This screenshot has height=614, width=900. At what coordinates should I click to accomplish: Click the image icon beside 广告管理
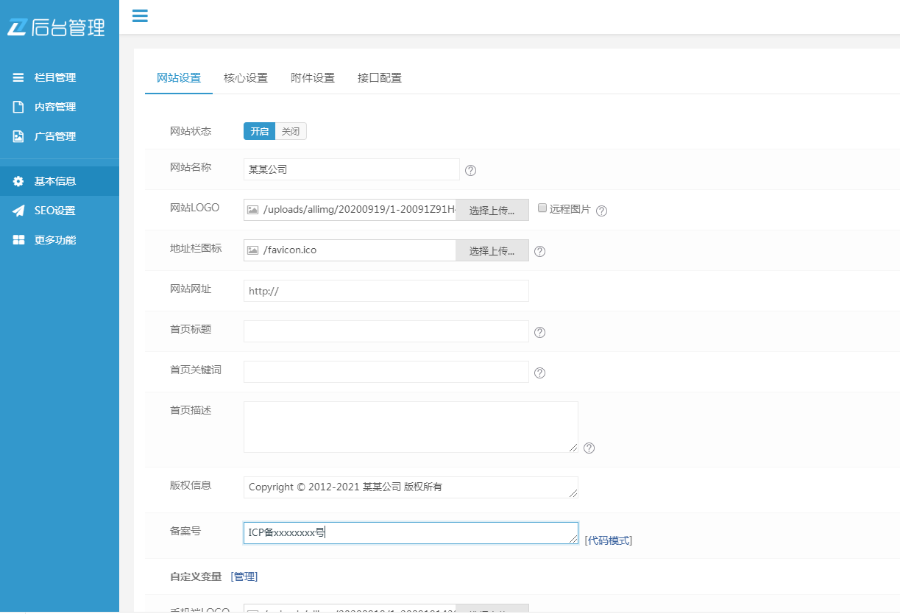pos(18,136)
